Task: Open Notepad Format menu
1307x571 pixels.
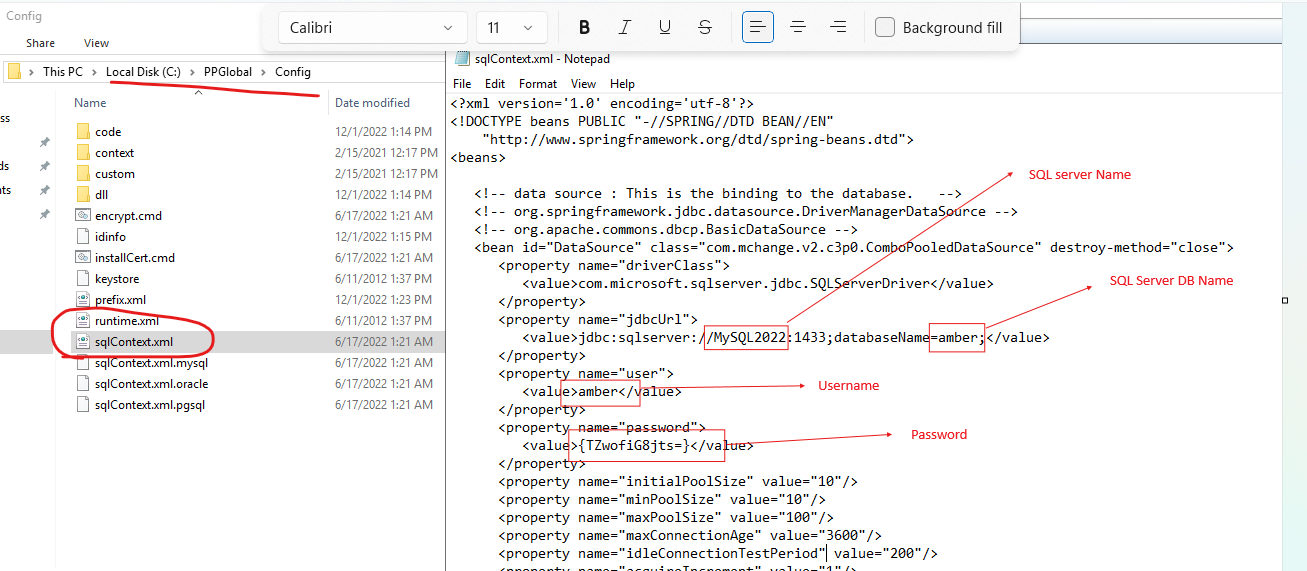Action: (x=538, y=84)
